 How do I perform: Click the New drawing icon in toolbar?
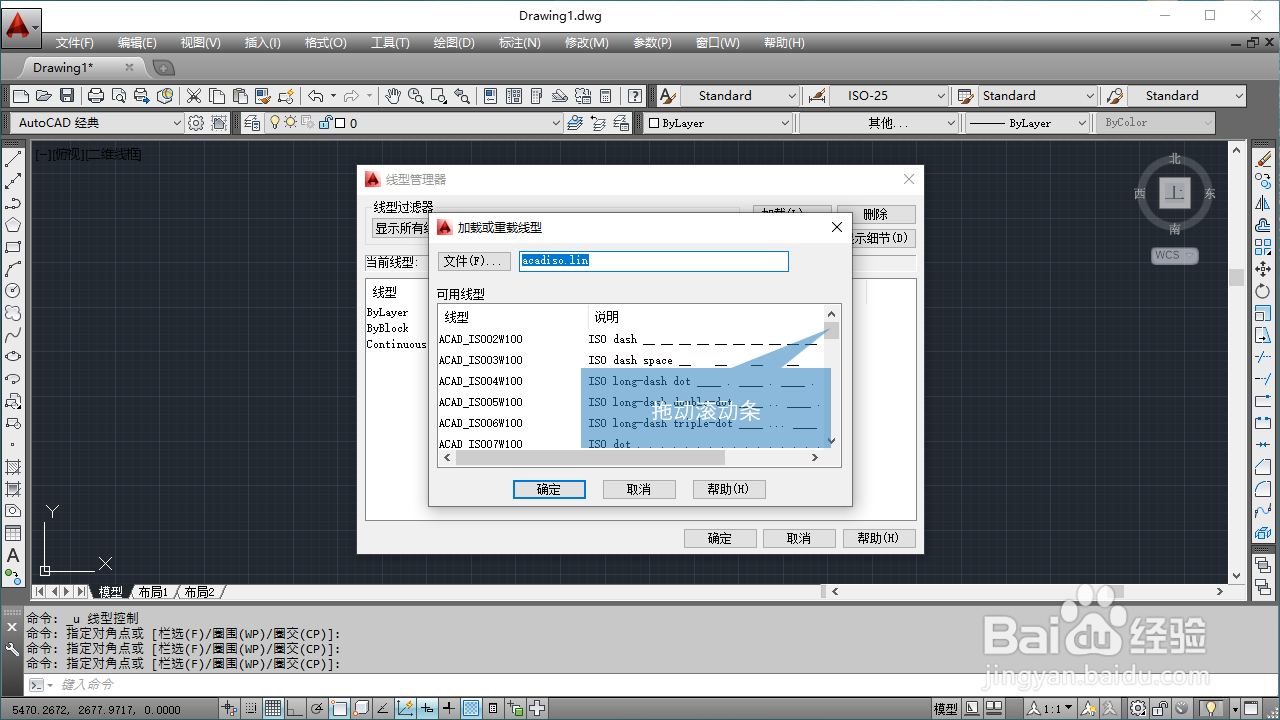tap(20, 96)
